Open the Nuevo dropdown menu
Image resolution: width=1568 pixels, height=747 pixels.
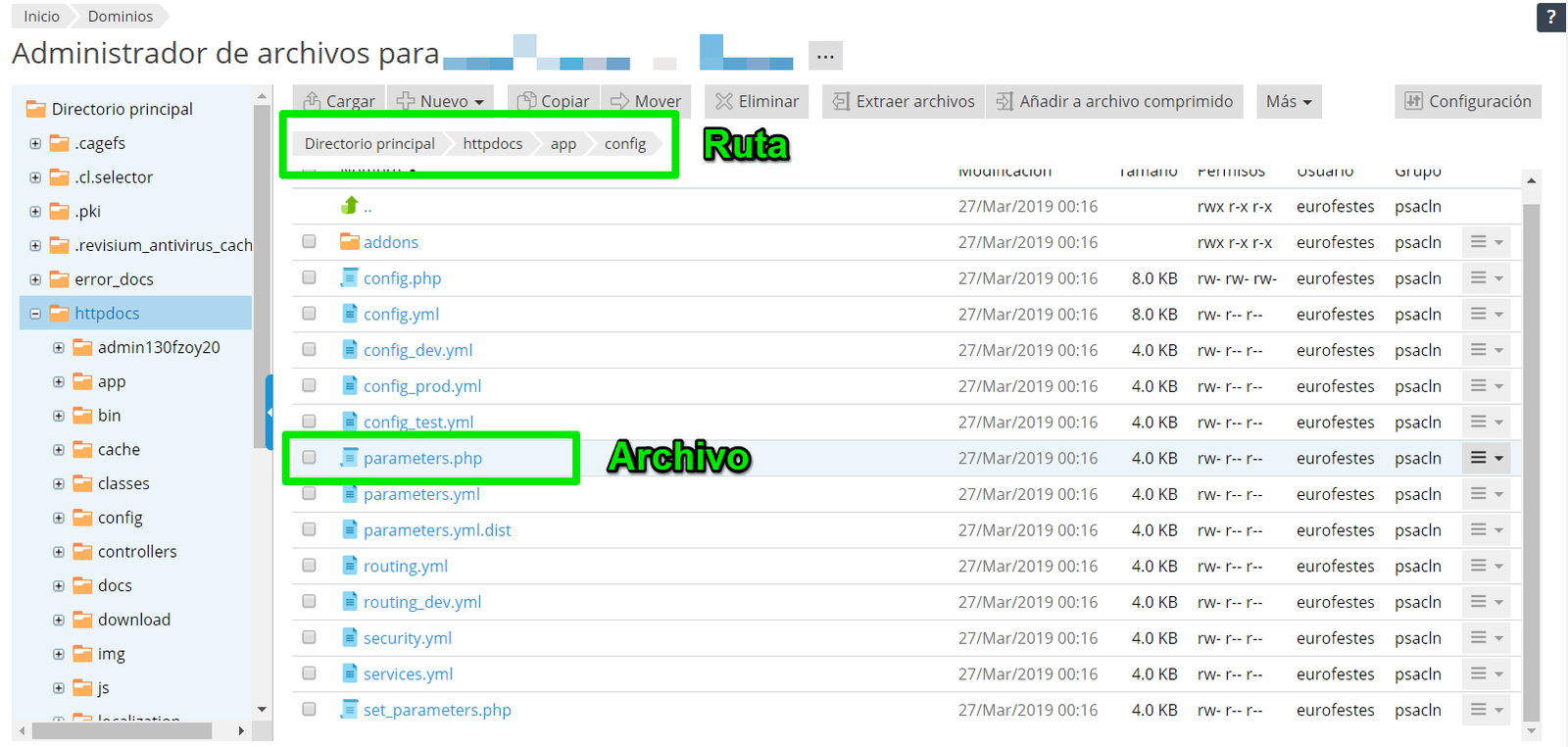(440, 101)
